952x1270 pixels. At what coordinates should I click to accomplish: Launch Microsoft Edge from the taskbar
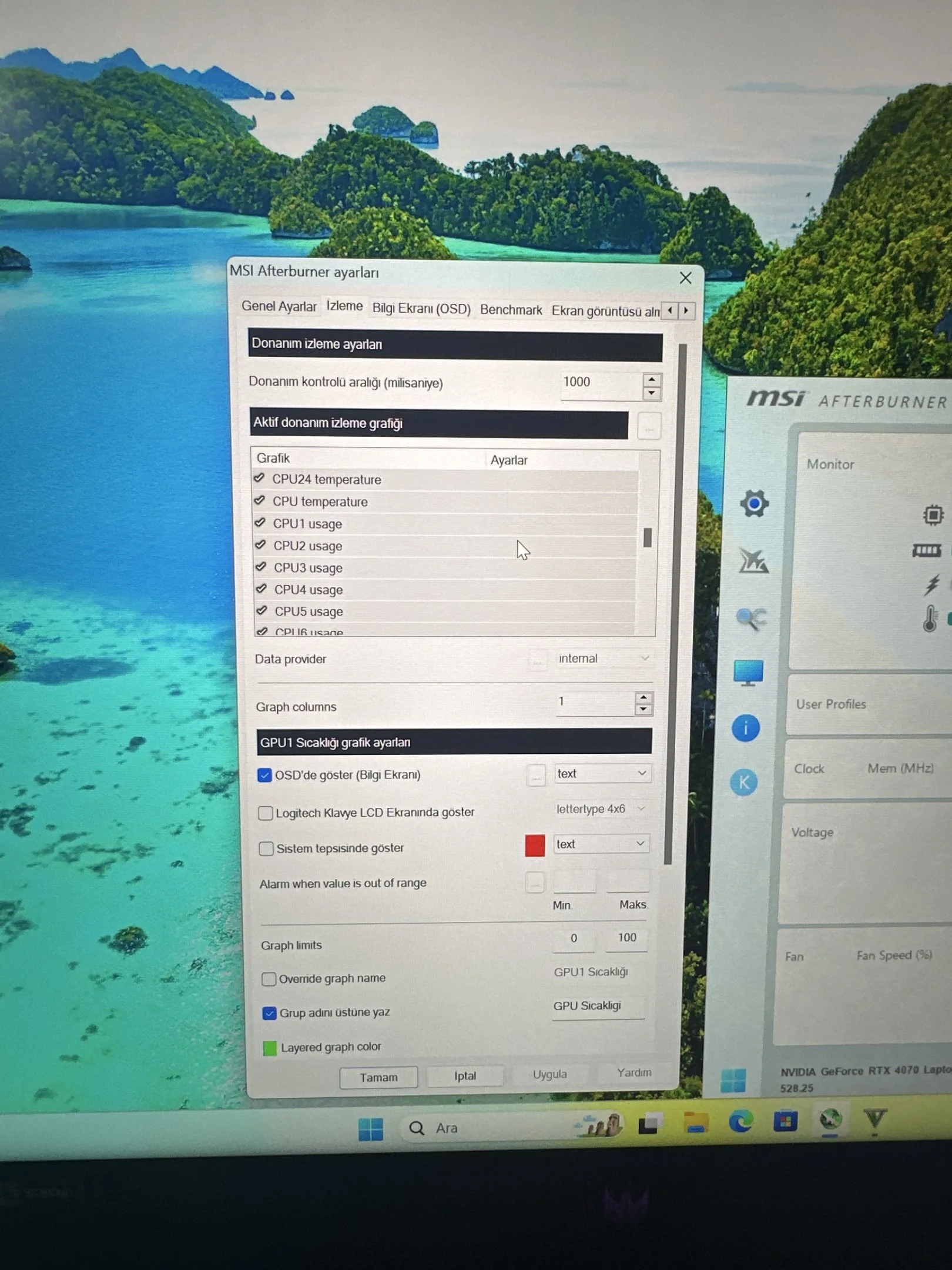click(x=740, y=1122)
